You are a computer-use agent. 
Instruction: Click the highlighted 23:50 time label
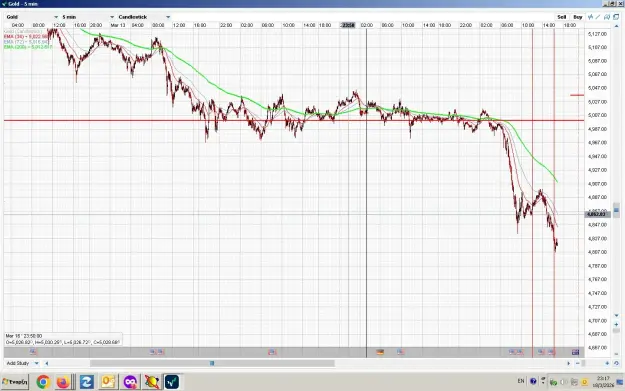coord(348,25)
